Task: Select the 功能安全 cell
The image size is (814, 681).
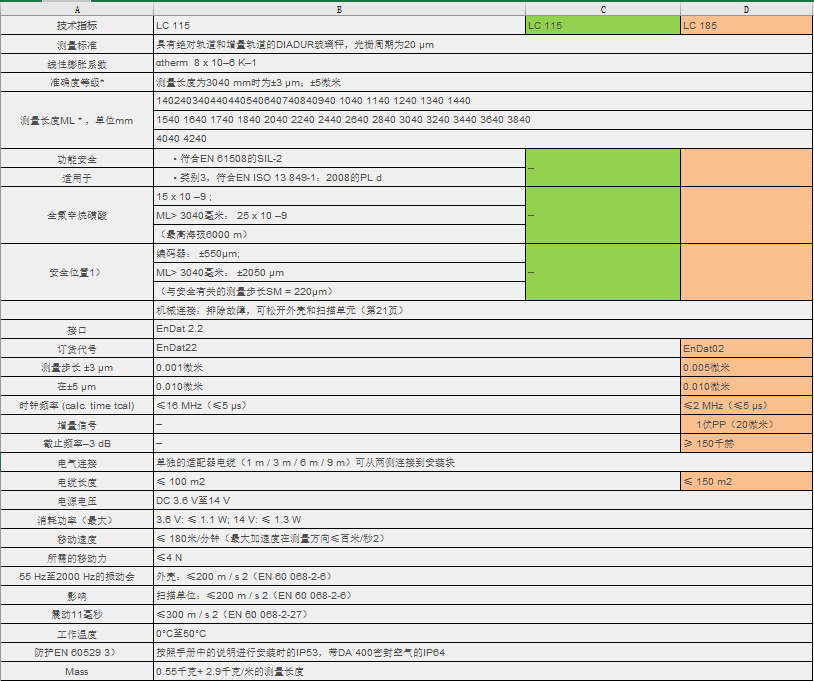Action: tap(77, 158)
